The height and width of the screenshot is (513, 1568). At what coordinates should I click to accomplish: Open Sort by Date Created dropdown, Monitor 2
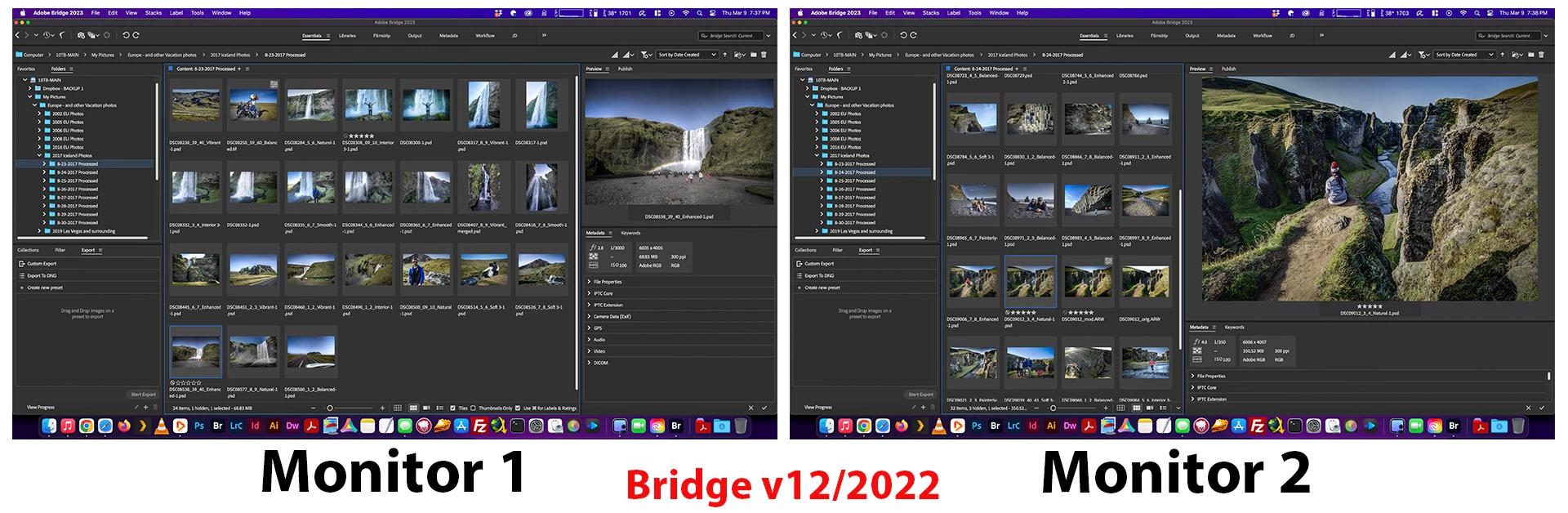point(1464,55)
